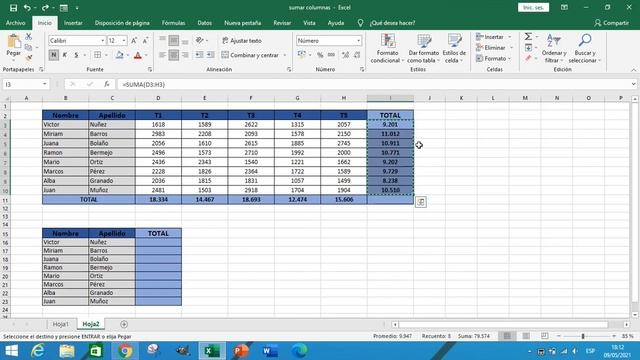The image size is (640, 360).
Task: Open the Fuente dialog launcher
Action: (x=150, y=69)
